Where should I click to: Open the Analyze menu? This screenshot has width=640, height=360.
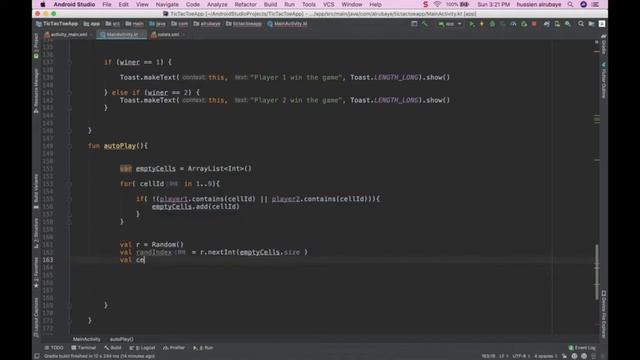217,4
